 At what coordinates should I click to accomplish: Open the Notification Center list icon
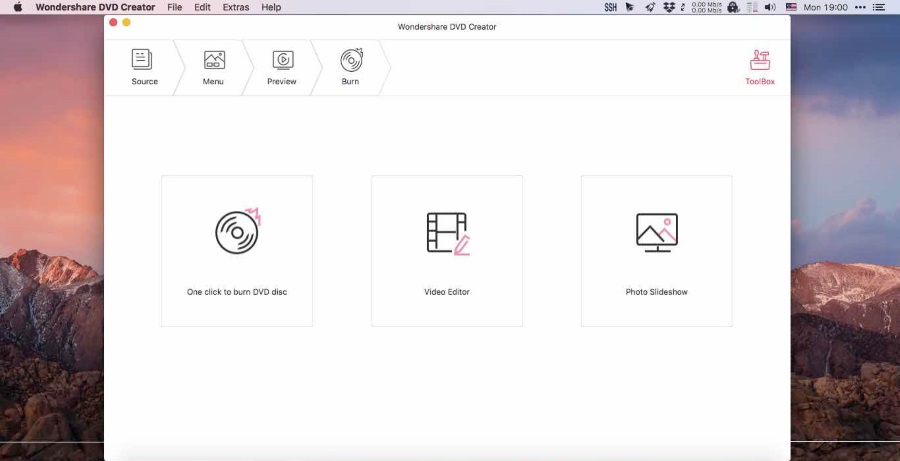[879, 7]
